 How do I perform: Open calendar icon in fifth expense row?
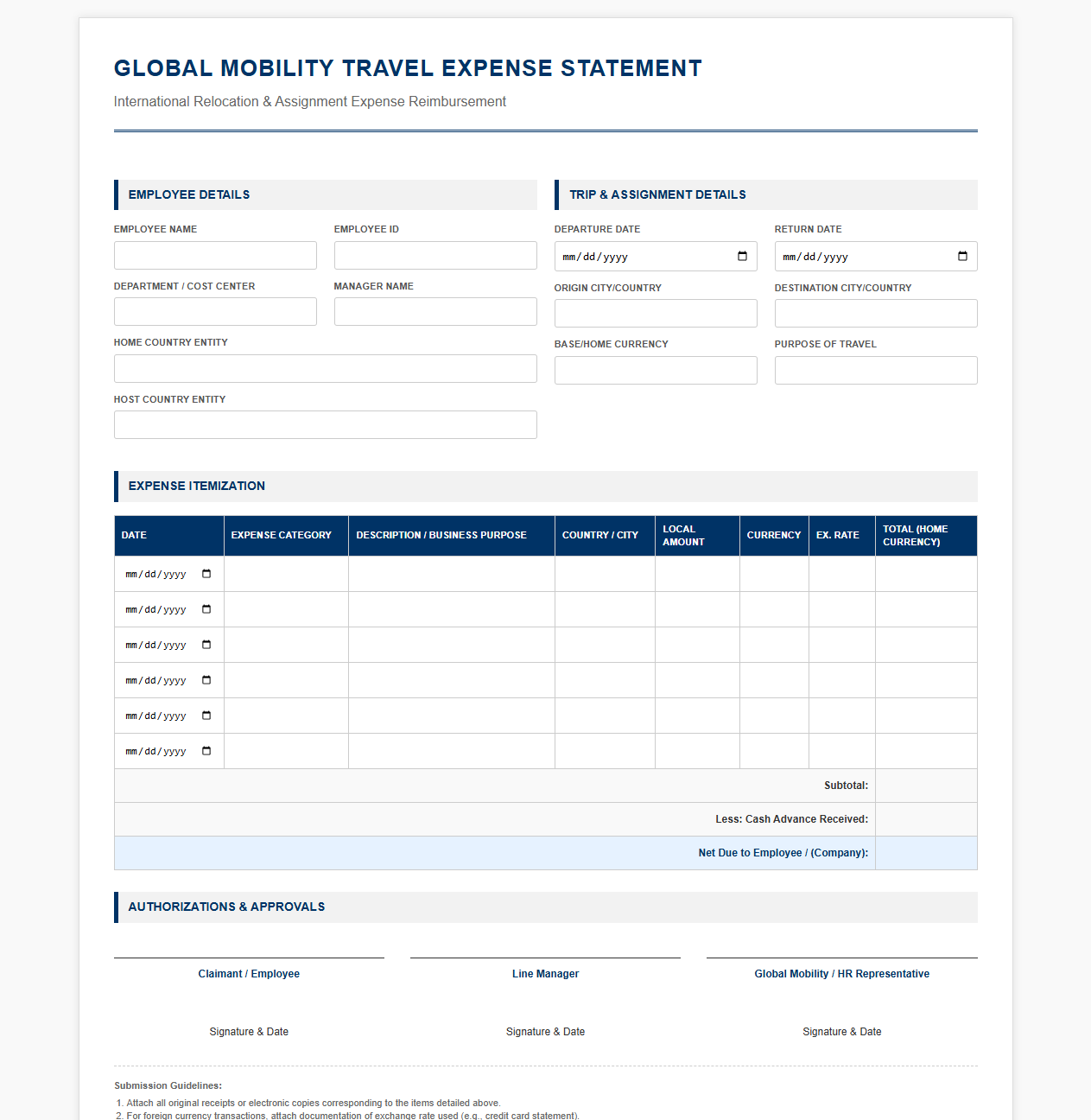[x=206, y=716]
